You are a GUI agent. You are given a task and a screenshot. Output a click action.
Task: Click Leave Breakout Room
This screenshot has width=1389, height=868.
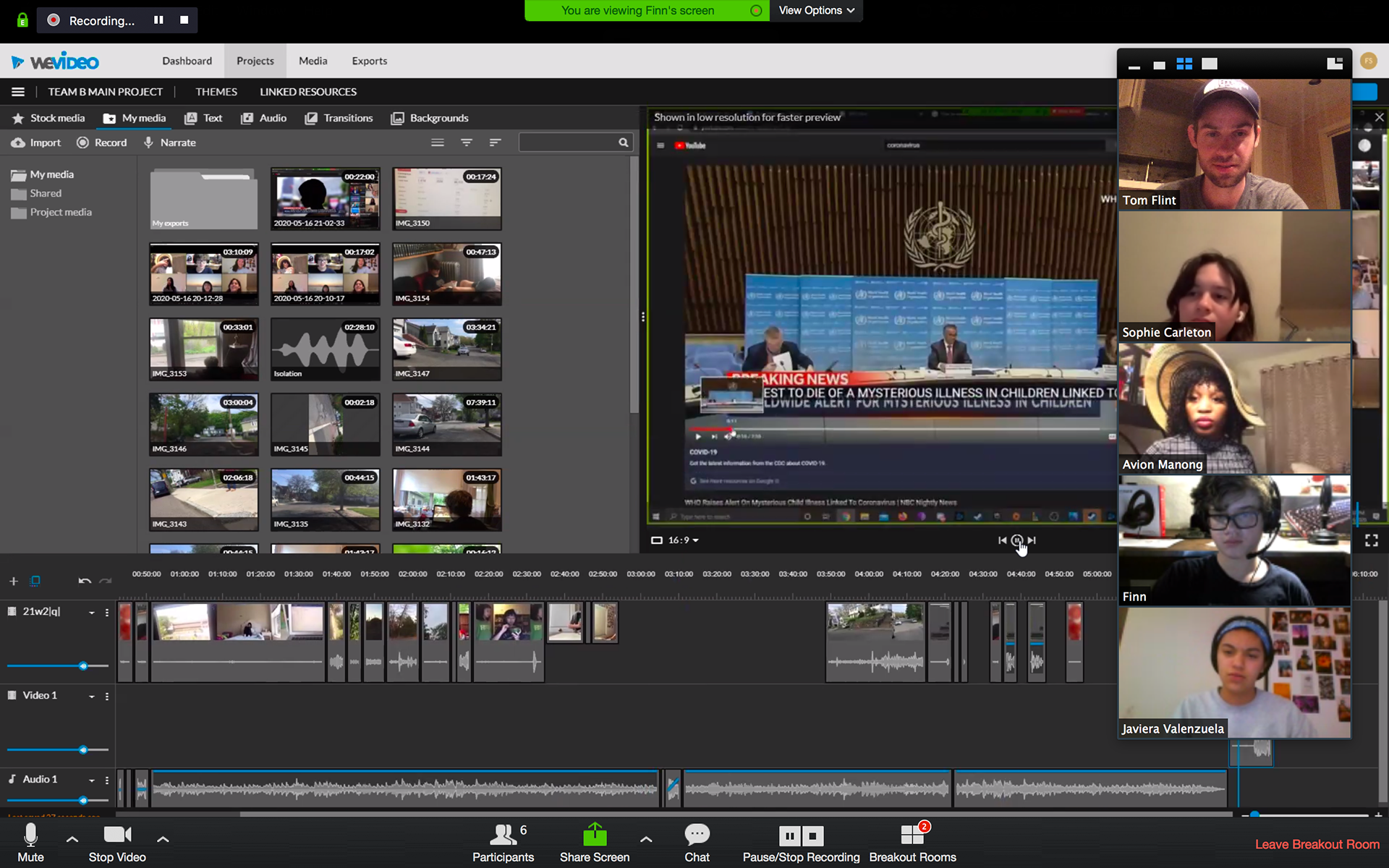[x=1317, y=844]
